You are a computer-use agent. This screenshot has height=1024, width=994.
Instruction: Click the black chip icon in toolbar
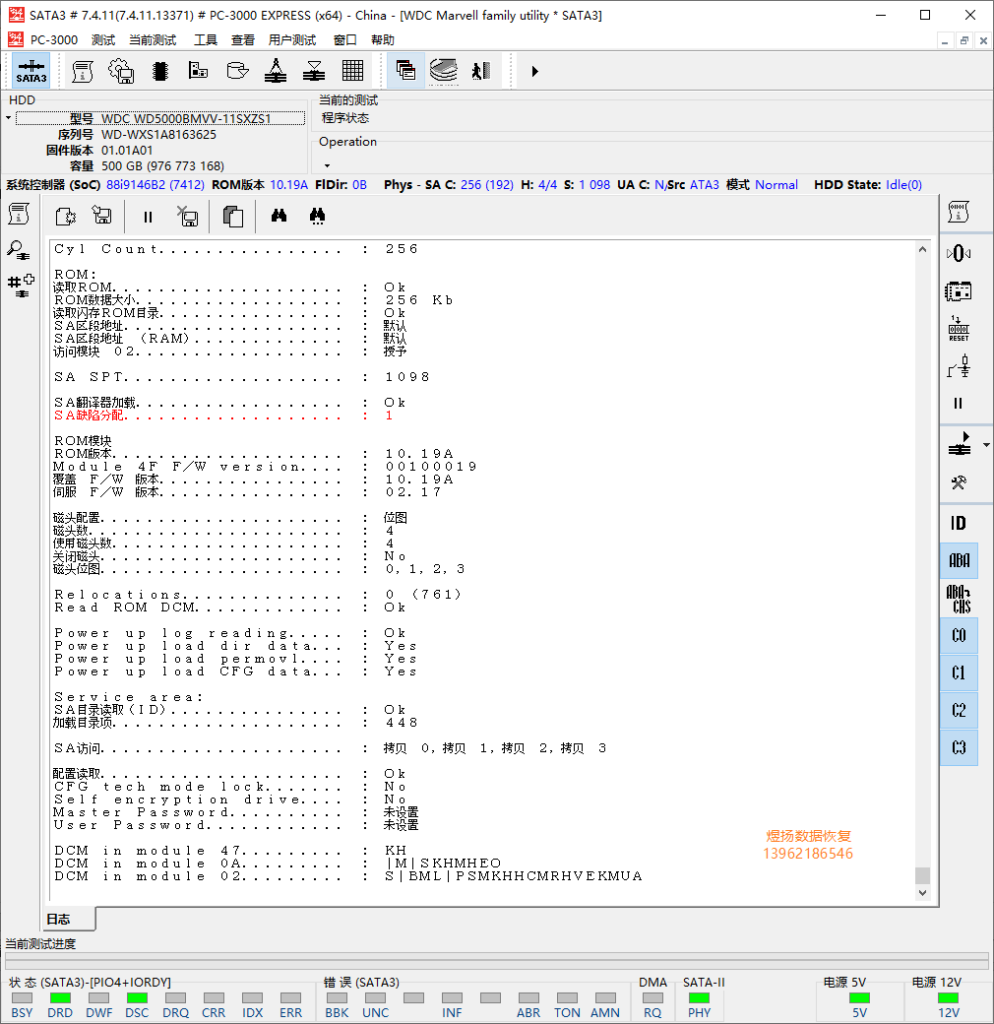click(x=160, y=71)
